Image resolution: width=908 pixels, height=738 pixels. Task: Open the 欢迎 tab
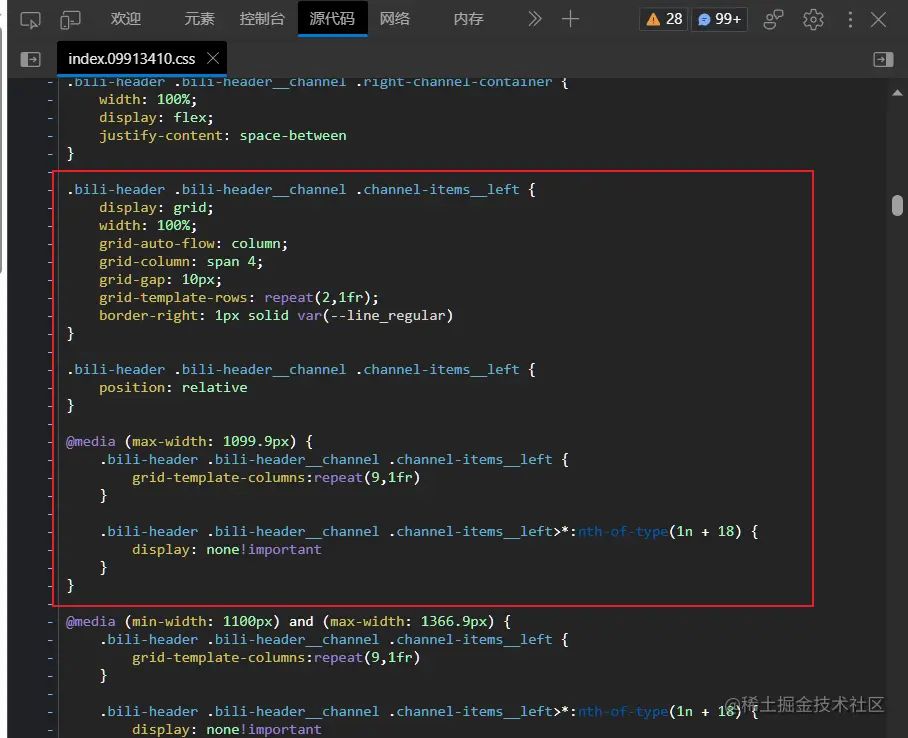(x=126, y=19)
